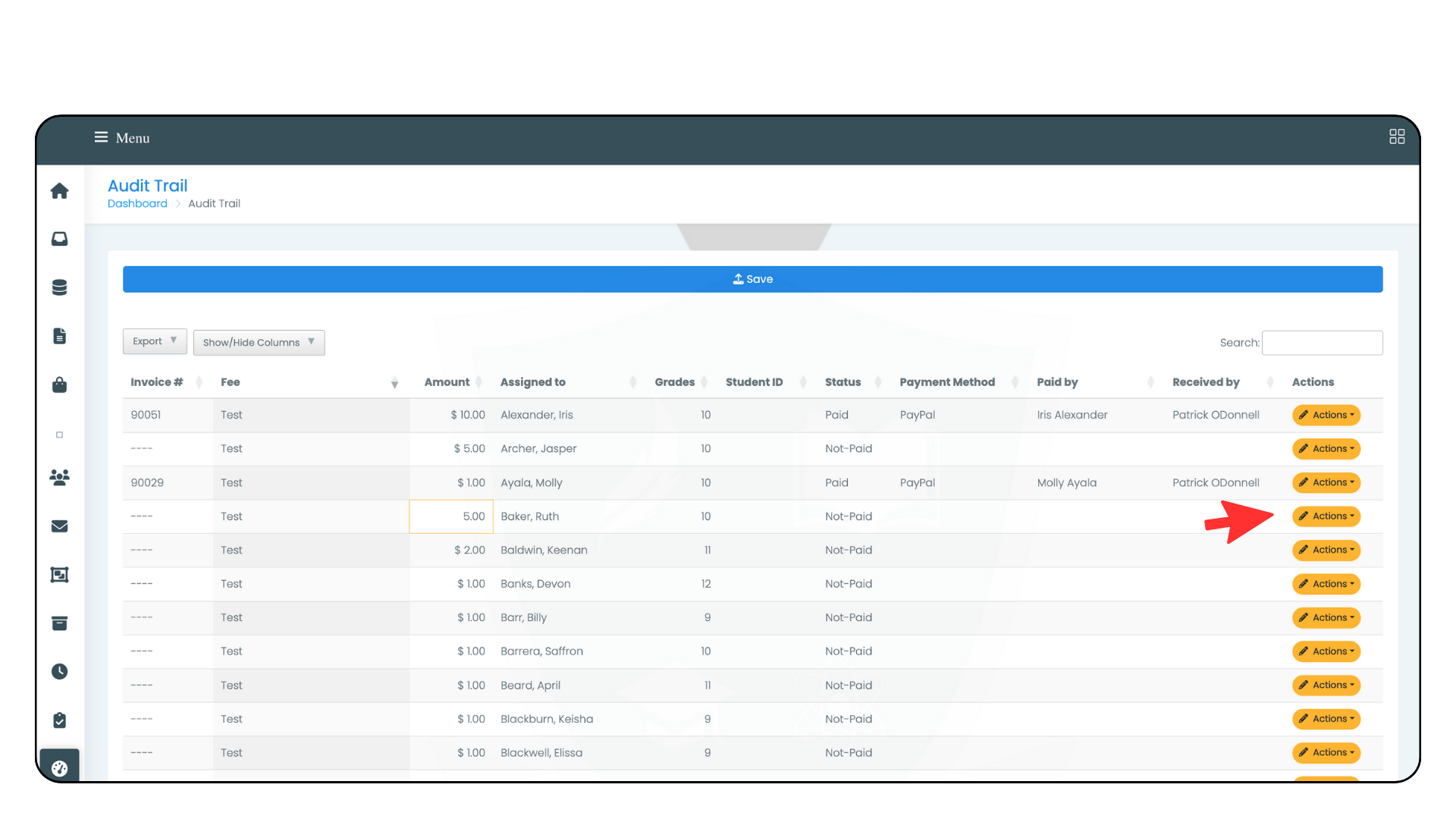The height and width of the screenshot is (819, 1456).
Task: Click the small square sidebar icon
Action: [59, 435]
